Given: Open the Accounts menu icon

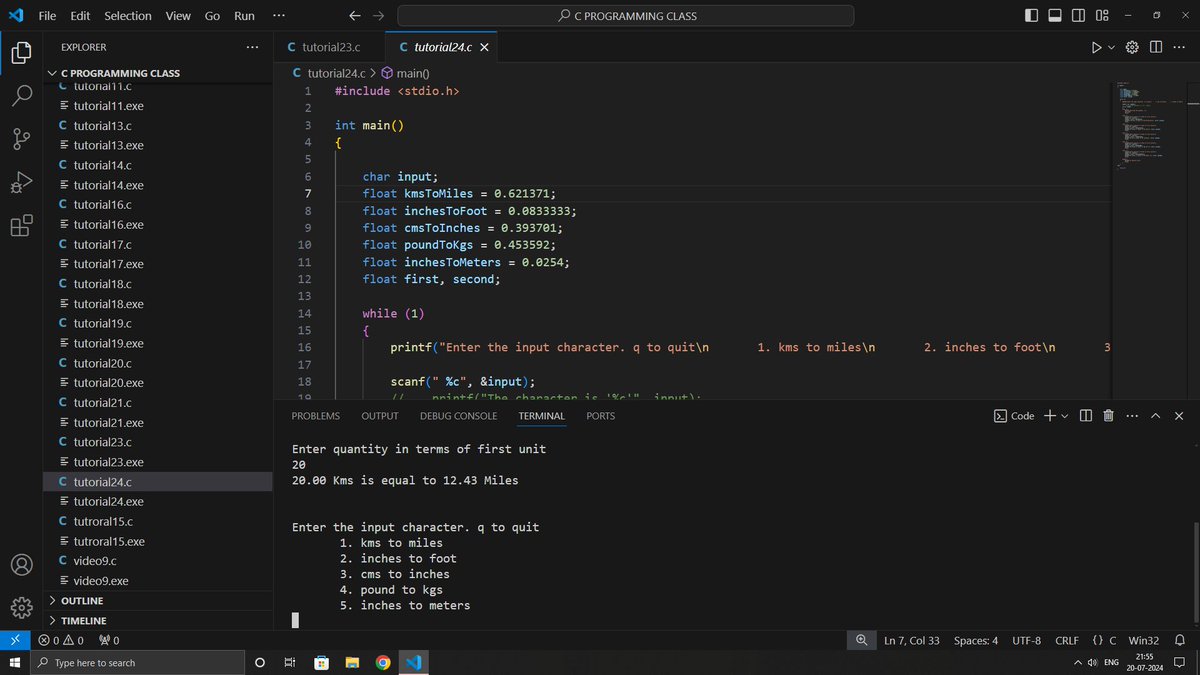Looking at the screenshot, I should 21,564.
